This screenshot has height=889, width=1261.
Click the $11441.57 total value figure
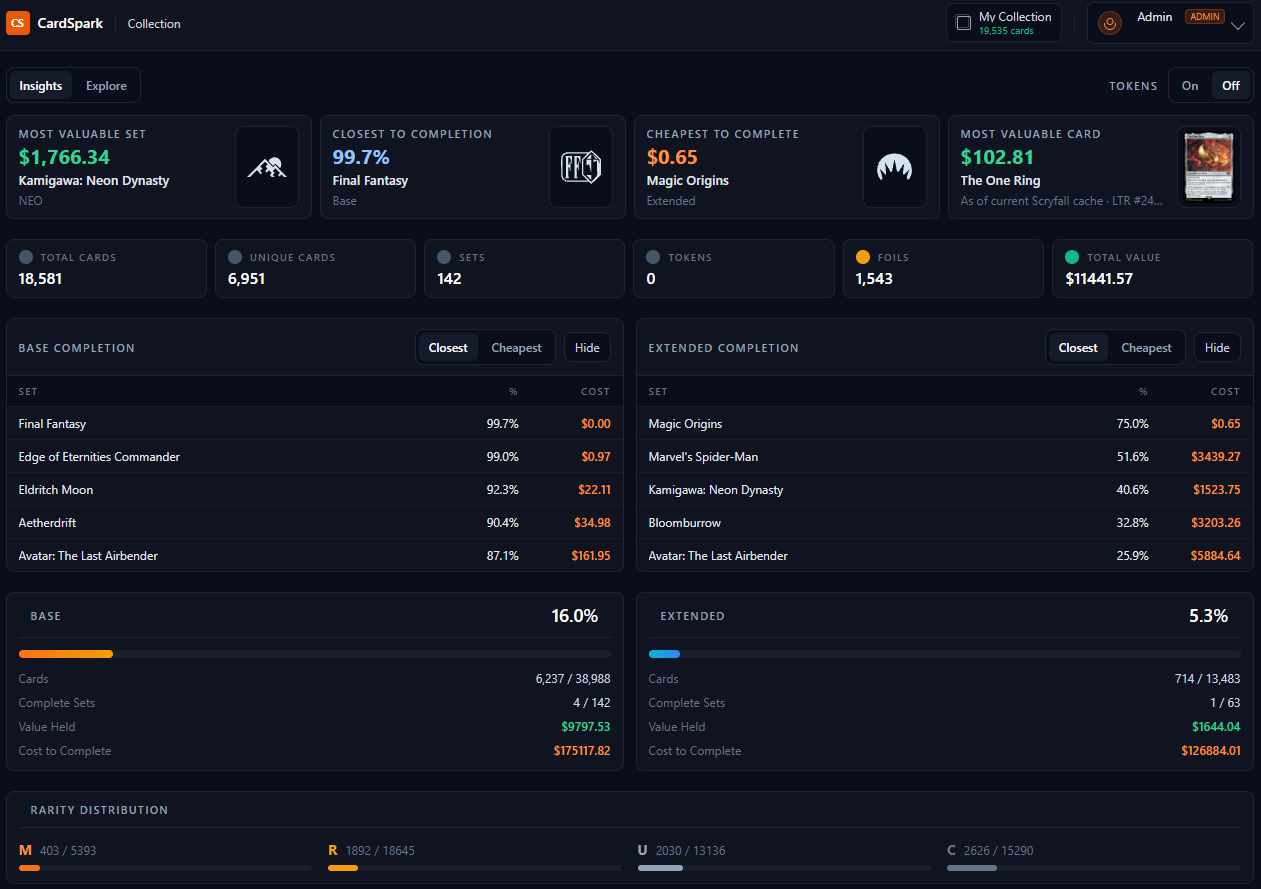pos(1099,279)
